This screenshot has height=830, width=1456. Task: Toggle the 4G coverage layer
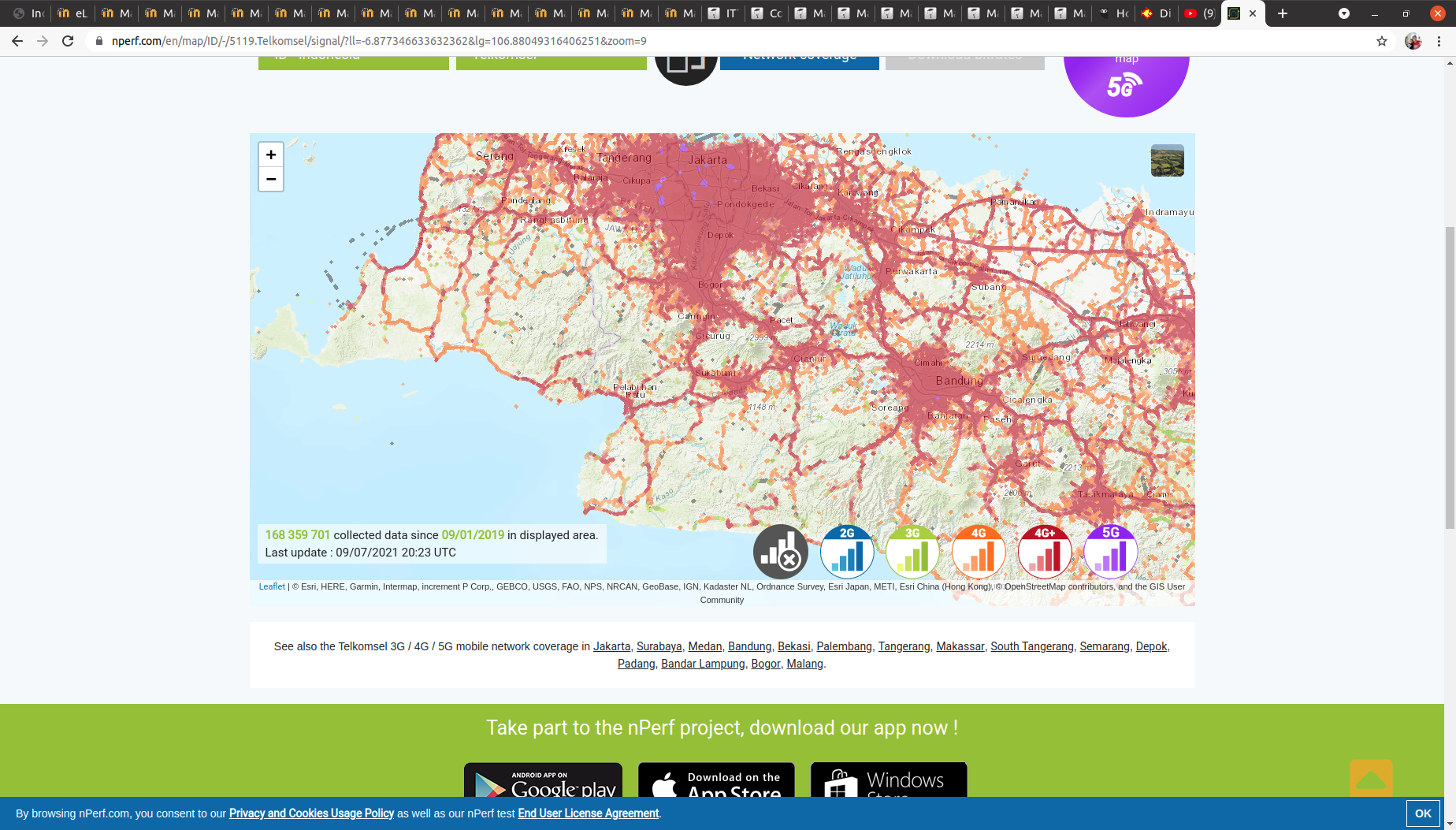tap(979, 552)
